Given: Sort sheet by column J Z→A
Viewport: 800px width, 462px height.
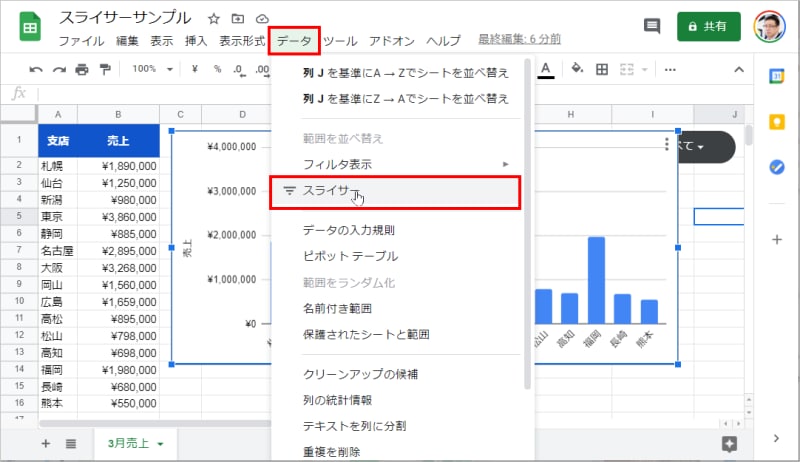Looking at the screenshot, I should [x=403, y=98].
